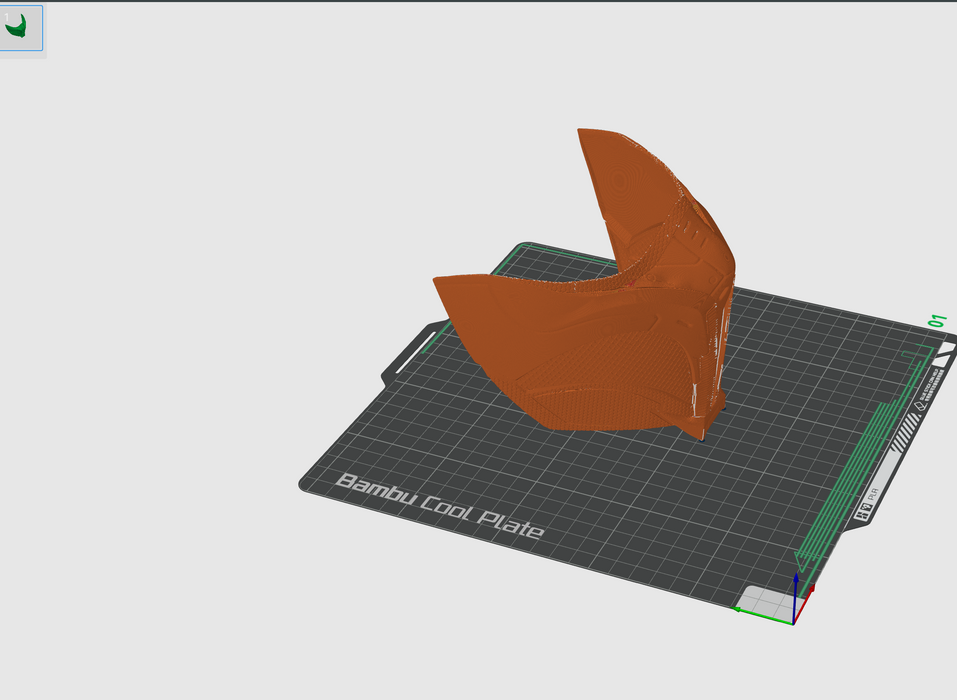This screenshot has width=957, height=700.
Task: Click the HS icon beside the PLA label
Action: tap(861, 515)
